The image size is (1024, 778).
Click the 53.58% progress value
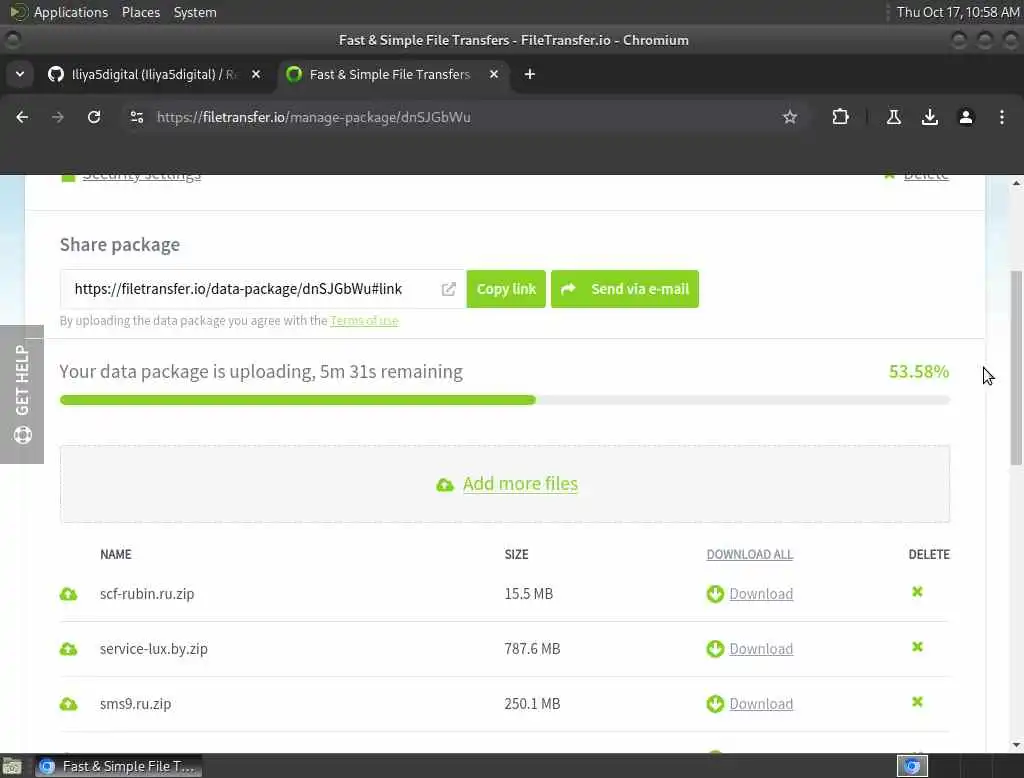[919, 372]
